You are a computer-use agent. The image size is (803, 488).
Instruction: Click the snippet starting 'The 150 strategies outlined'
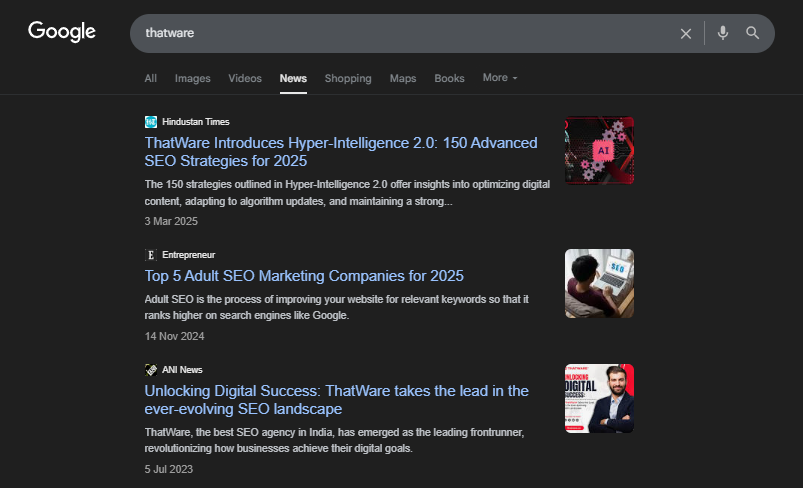tap(347, 193)
